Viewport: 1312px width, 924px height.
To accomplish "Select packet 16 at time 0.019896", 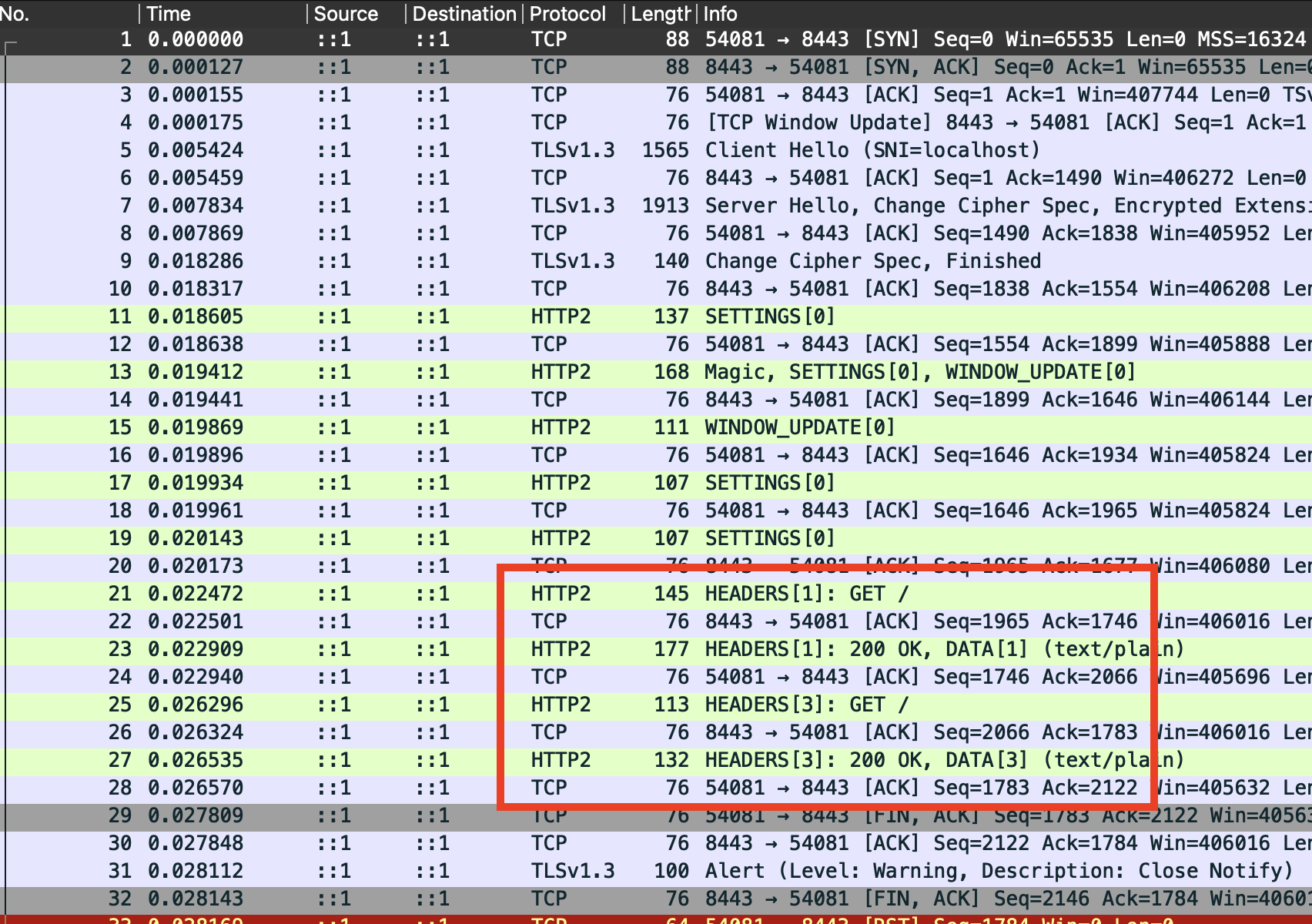I will (656, 455).
